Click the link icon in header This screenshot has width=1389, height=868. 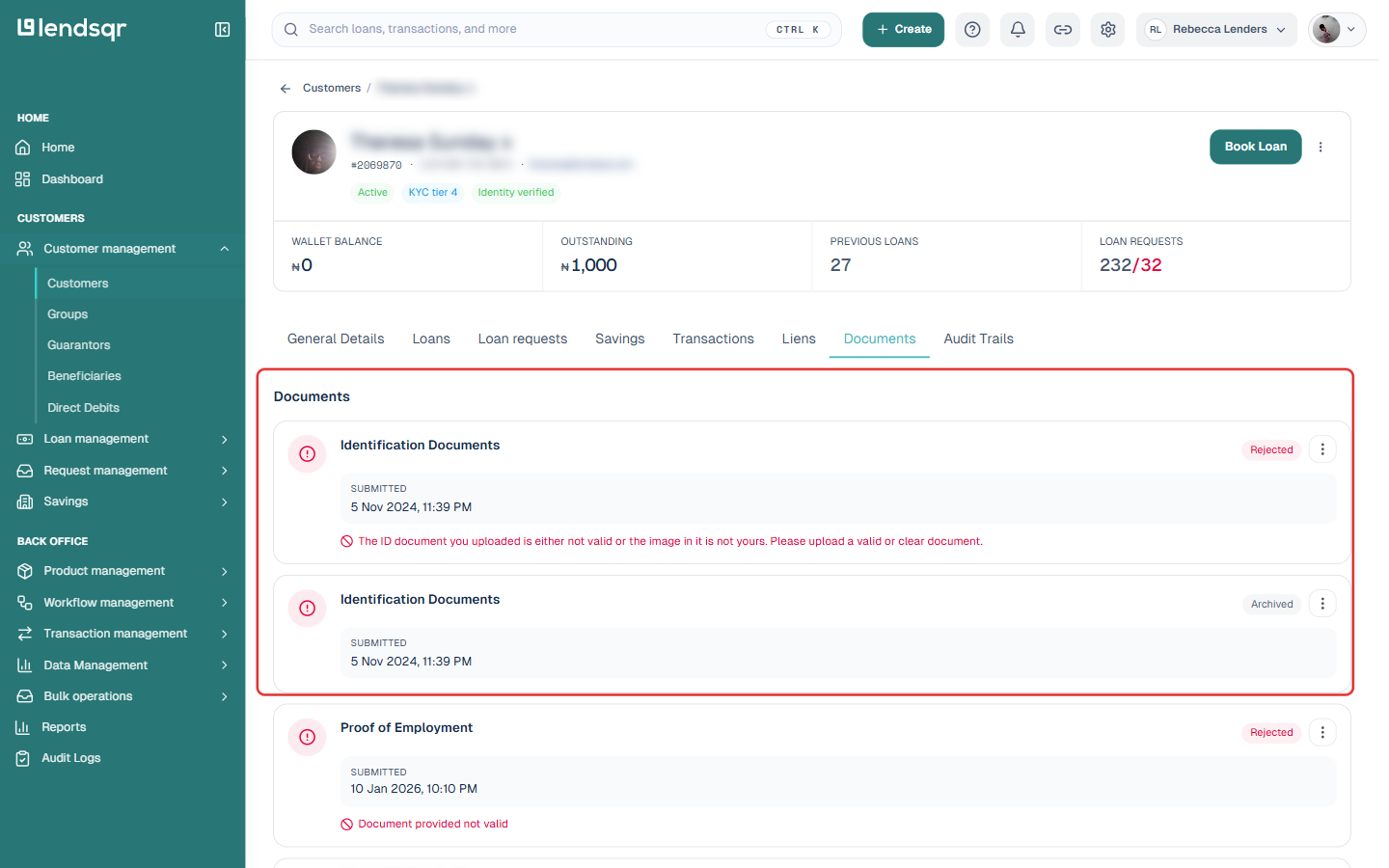[x=1063, y=30]
